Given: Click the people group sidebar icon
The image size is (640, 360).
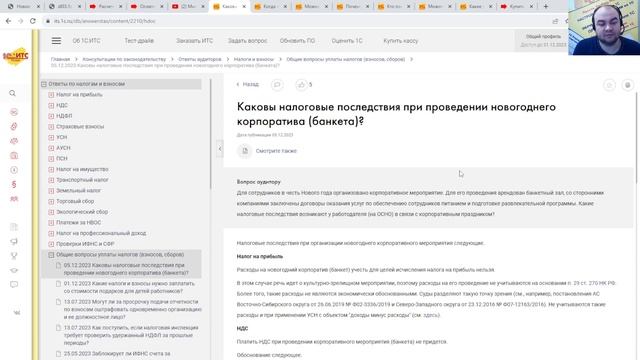Looking at the screenshot, I should [14, 199].
